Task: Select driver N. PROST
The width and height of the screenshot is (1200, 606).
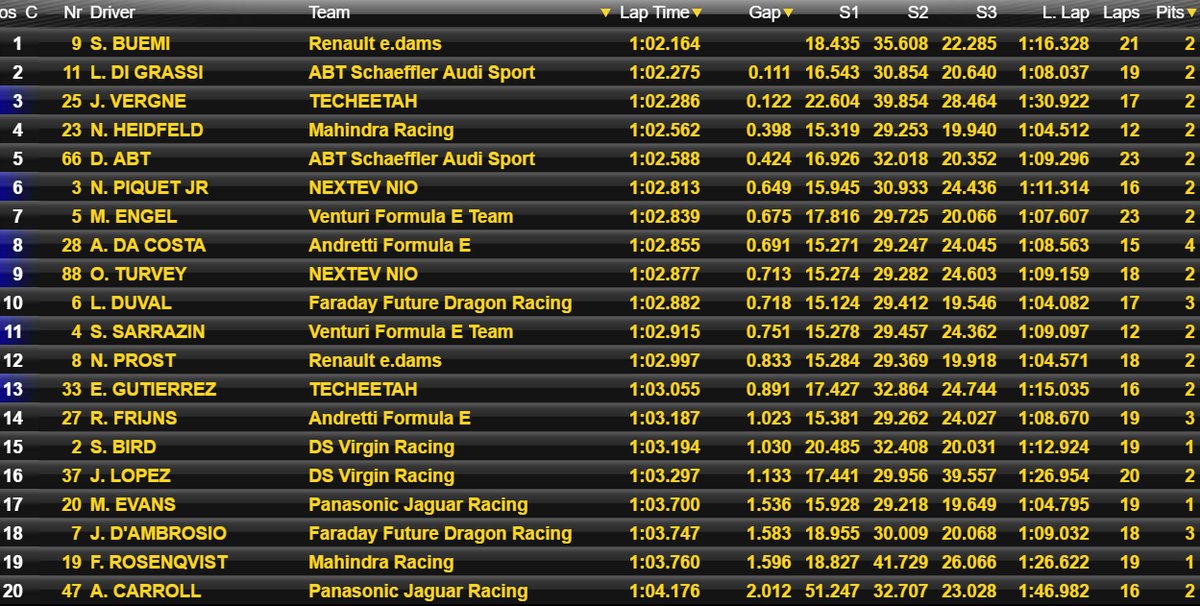Action: click(x=132, y=360)
